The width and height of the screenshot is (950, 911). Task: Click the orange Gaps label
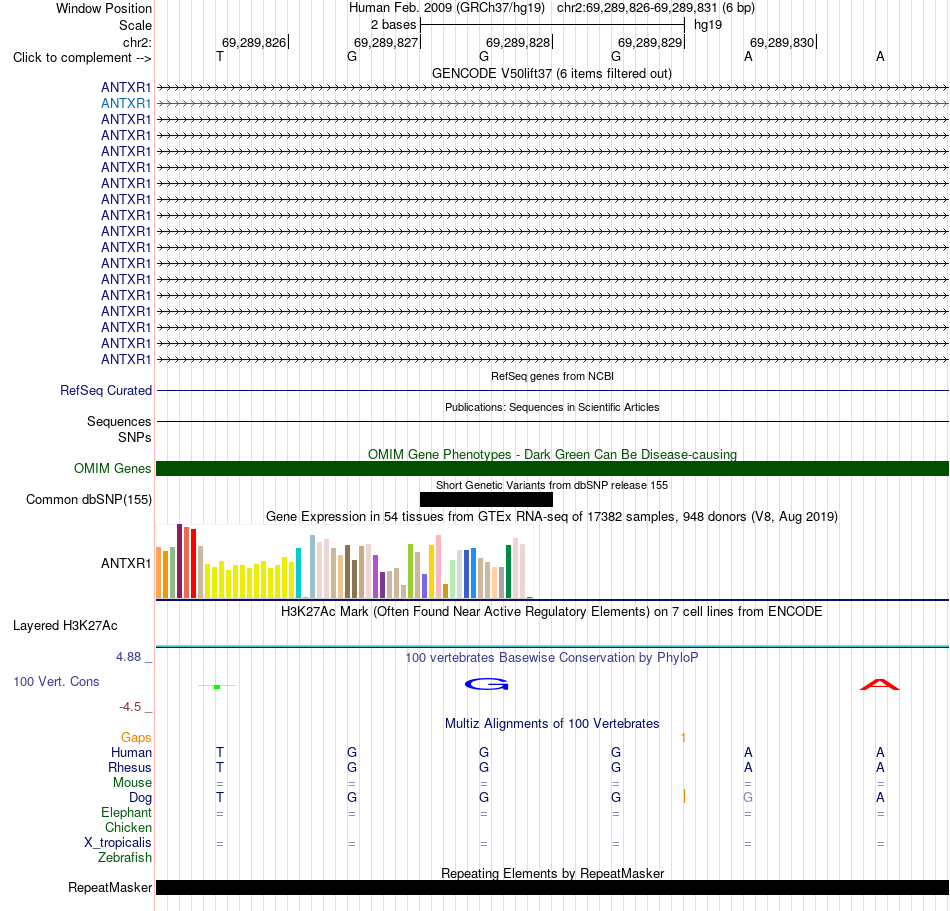click(x=136, y=738)
